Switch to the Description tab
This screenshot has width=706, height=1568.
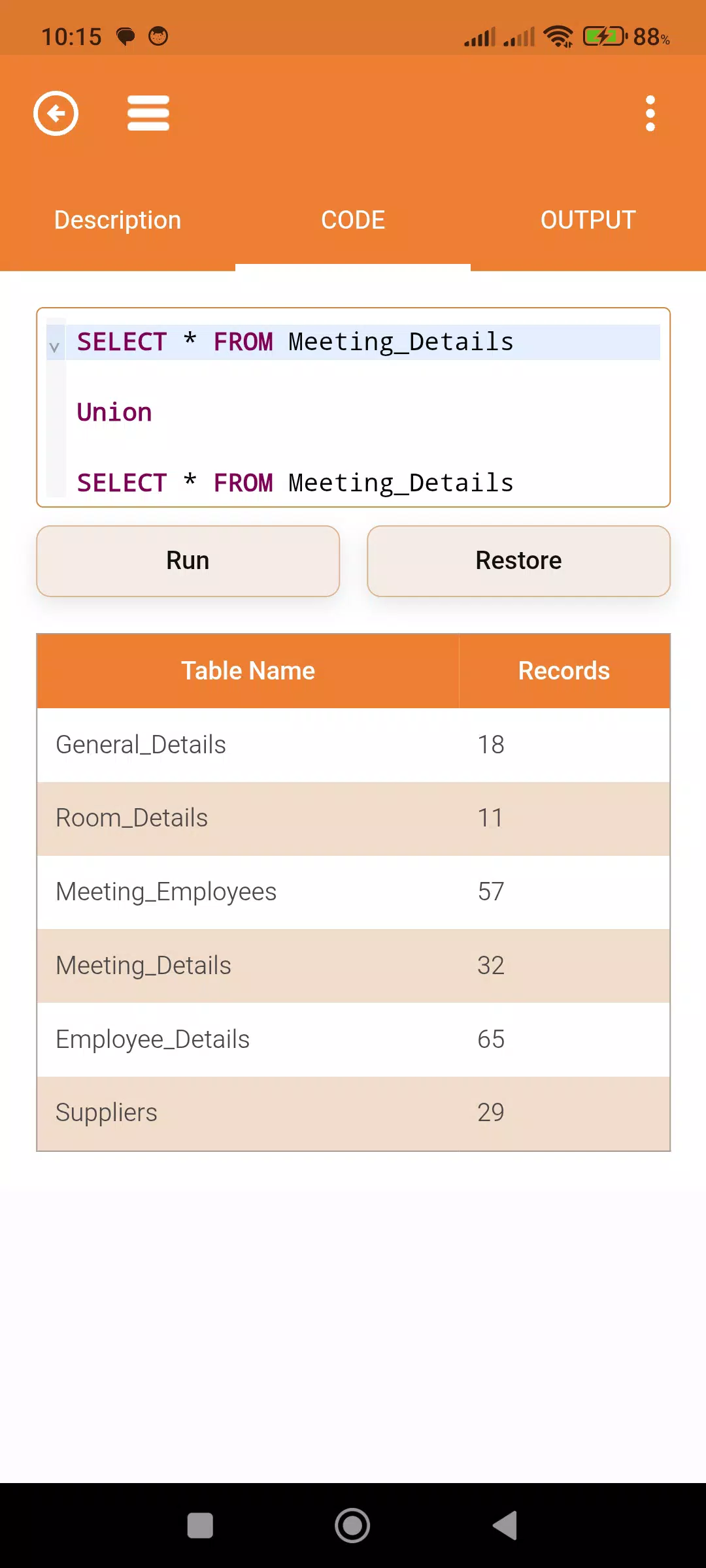click(x=118, y=220)
